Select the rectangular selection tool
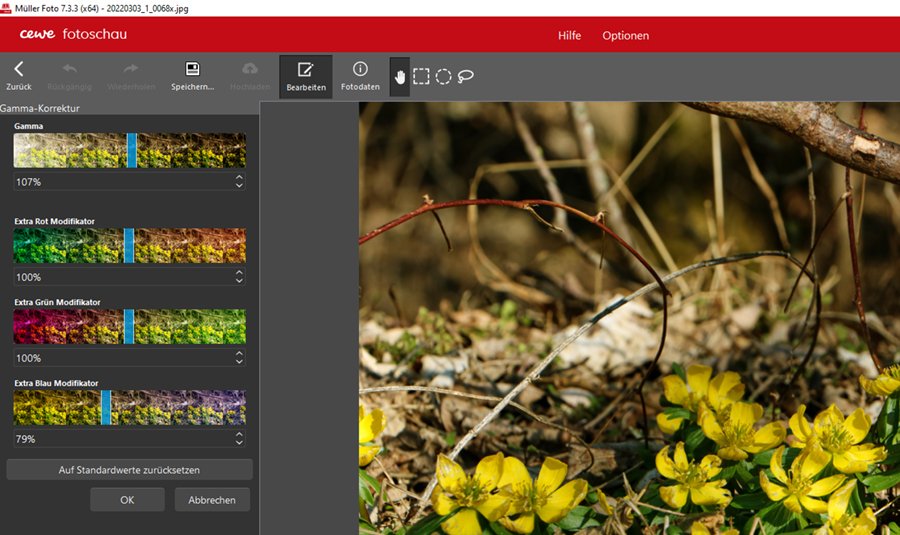The width and height of the screenshot is (900, 535). (x=422, y=77)
